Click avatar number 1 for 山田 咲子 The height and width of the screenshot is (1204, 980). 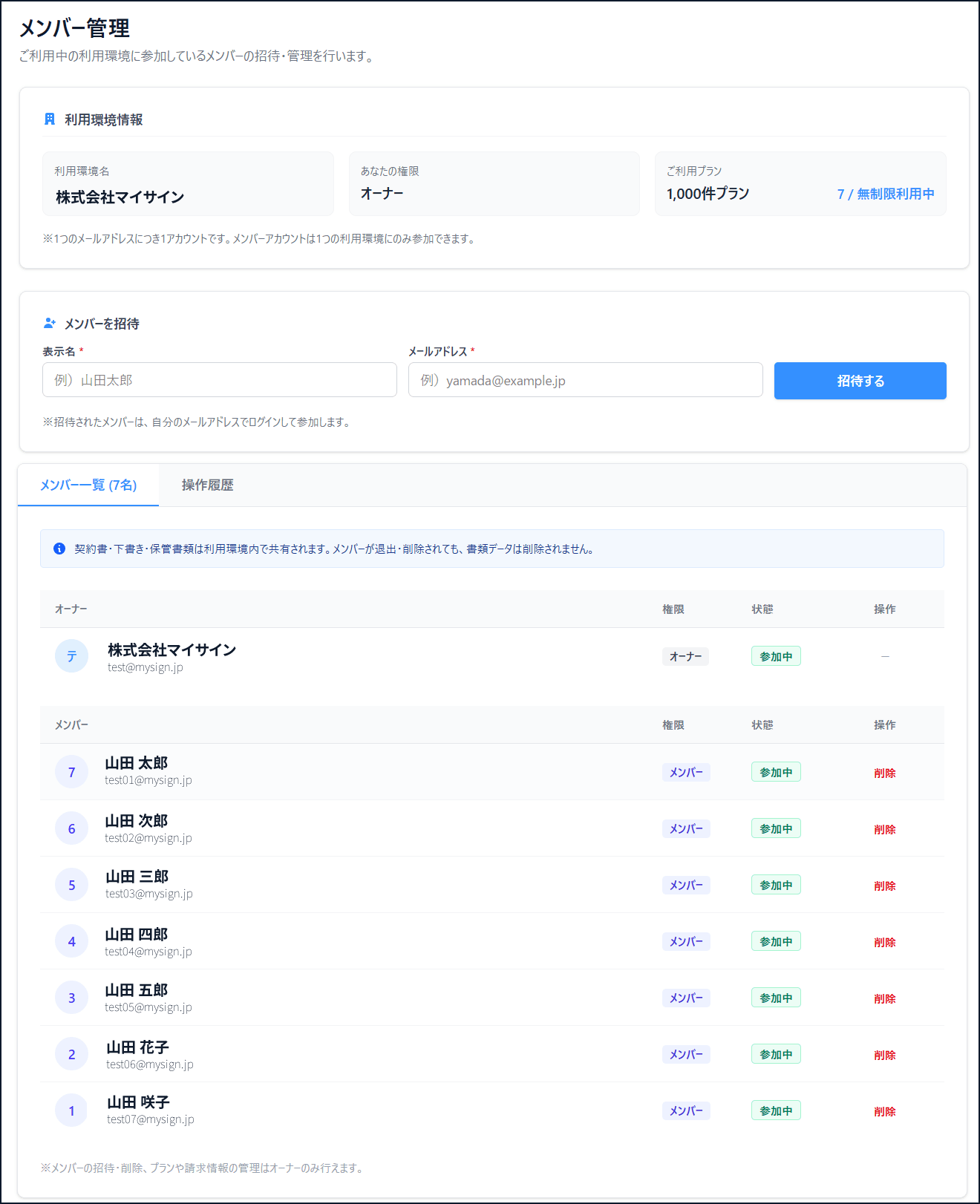pyautogui.click(x=72, y=1110)
